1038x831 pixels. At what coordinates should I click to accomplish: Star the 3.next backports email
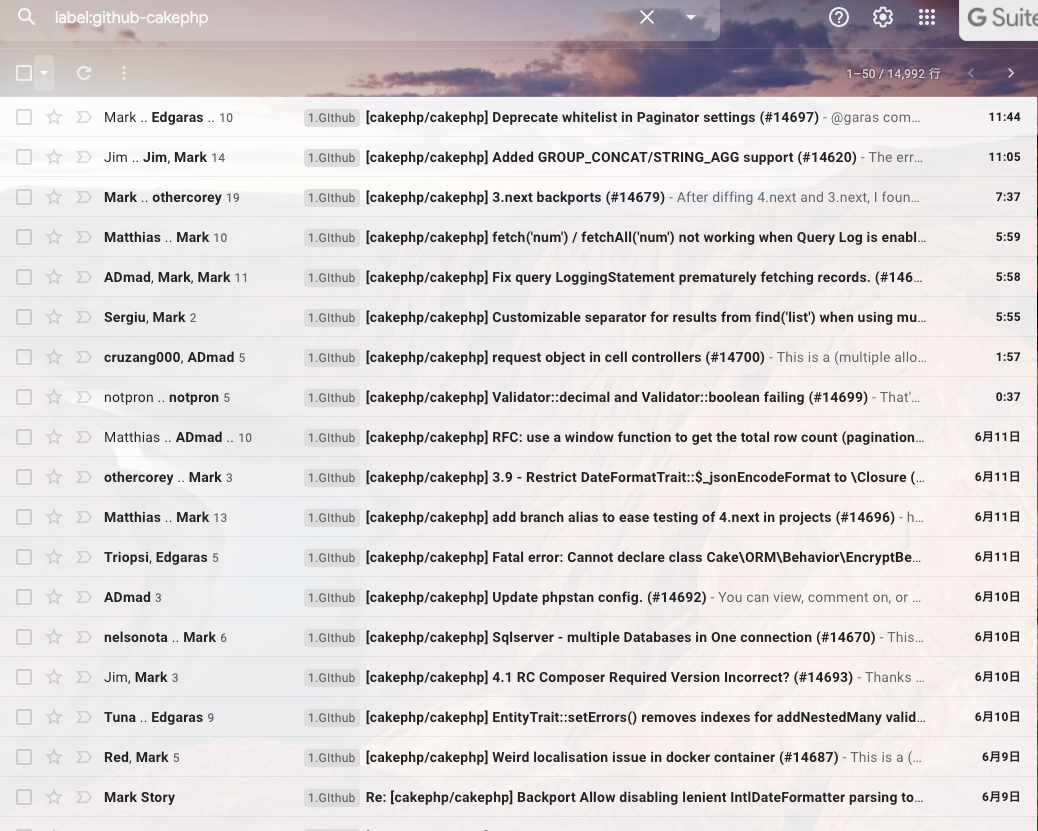[54, 197]
